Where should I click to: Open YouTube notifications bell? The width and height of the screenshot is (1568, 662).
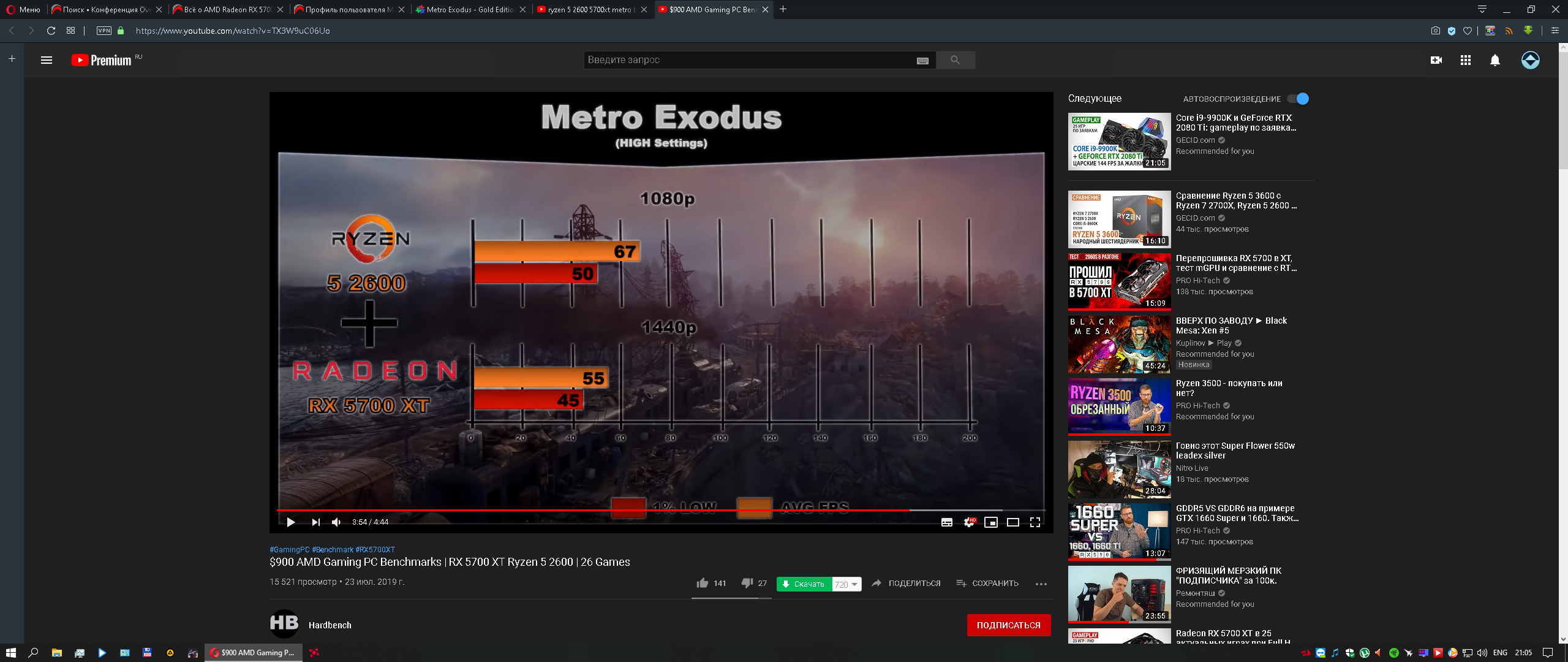[x=1495, y=60]
